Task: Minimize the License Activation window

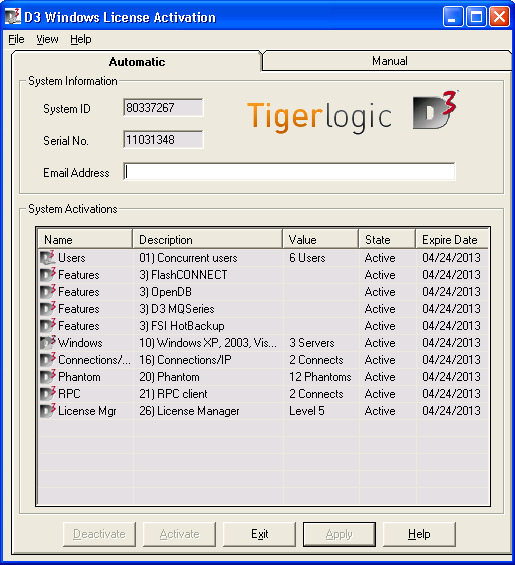Action: pyautogui.click(x=453, y=17)
